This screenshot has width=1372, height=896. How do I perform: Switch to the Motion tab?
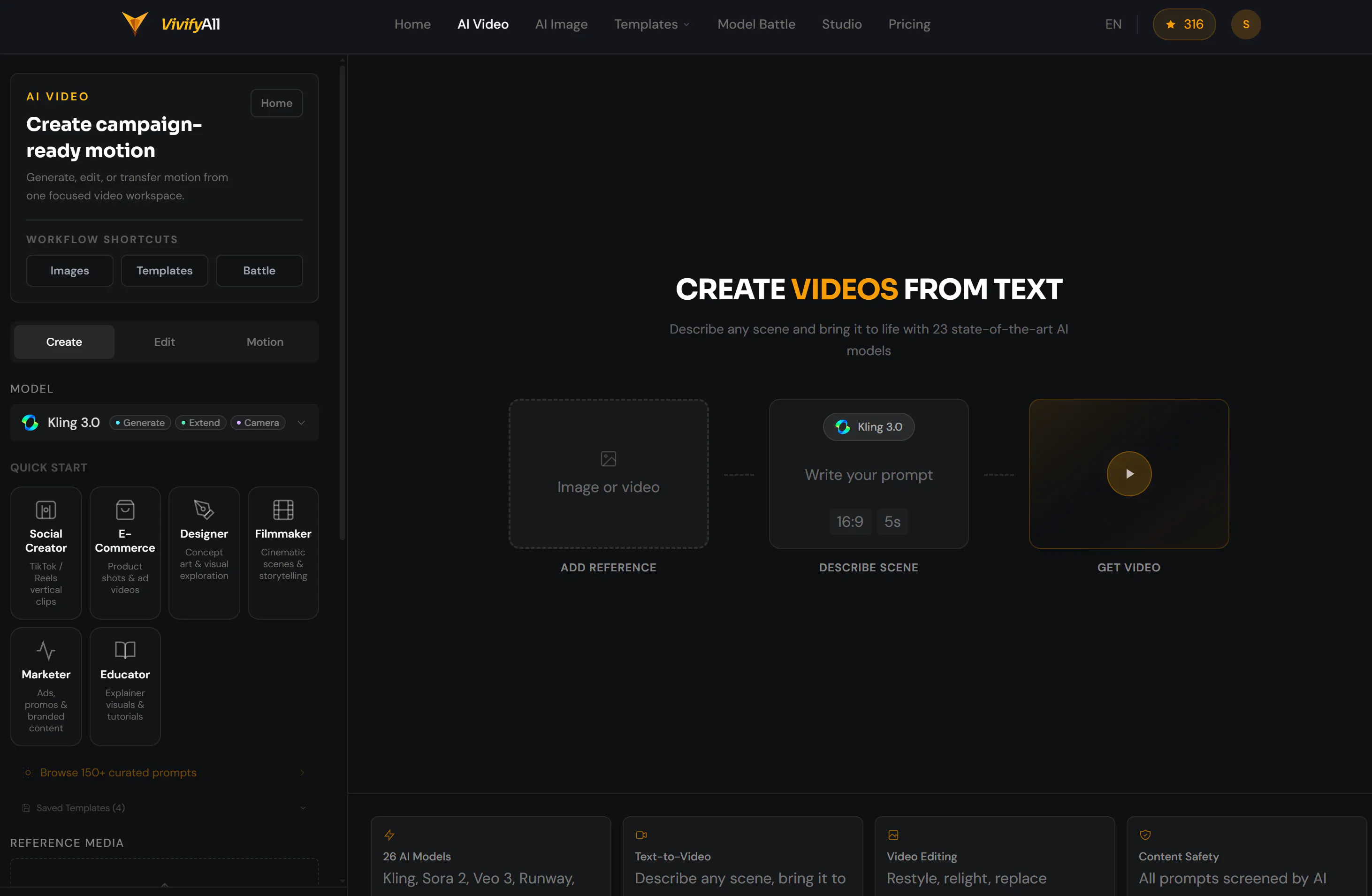265,342
